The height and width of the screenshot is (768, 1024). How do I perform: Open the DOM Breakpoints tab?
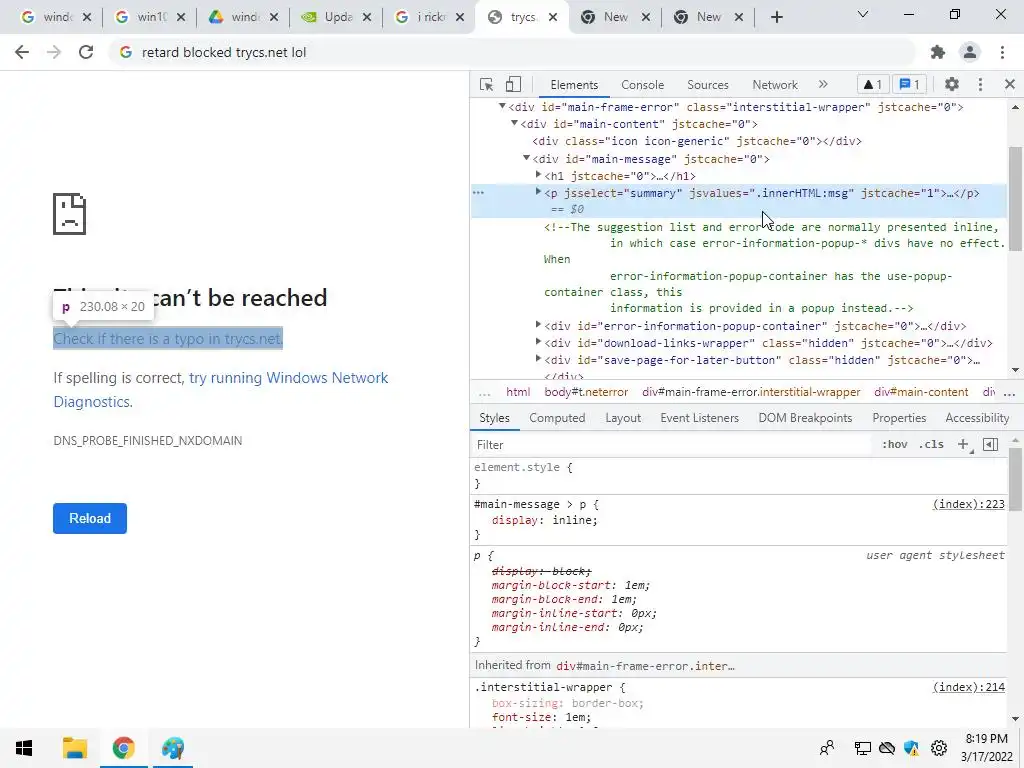click(x=805, y=418)
